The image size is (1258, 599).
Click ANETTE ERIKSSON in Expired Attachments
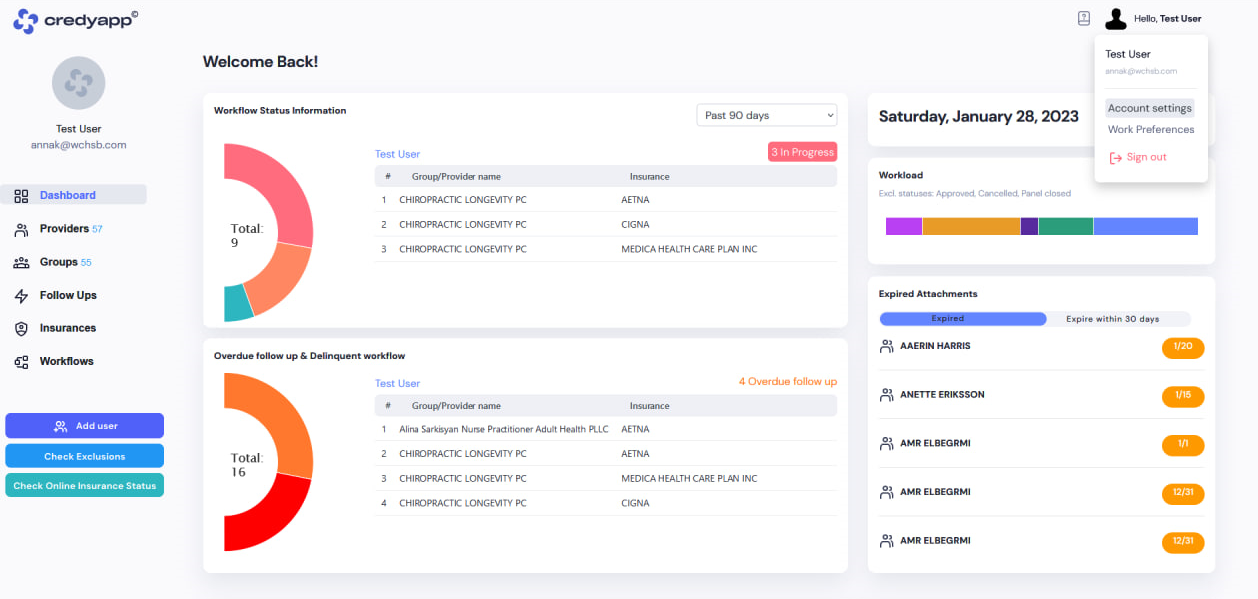[942, 395]
